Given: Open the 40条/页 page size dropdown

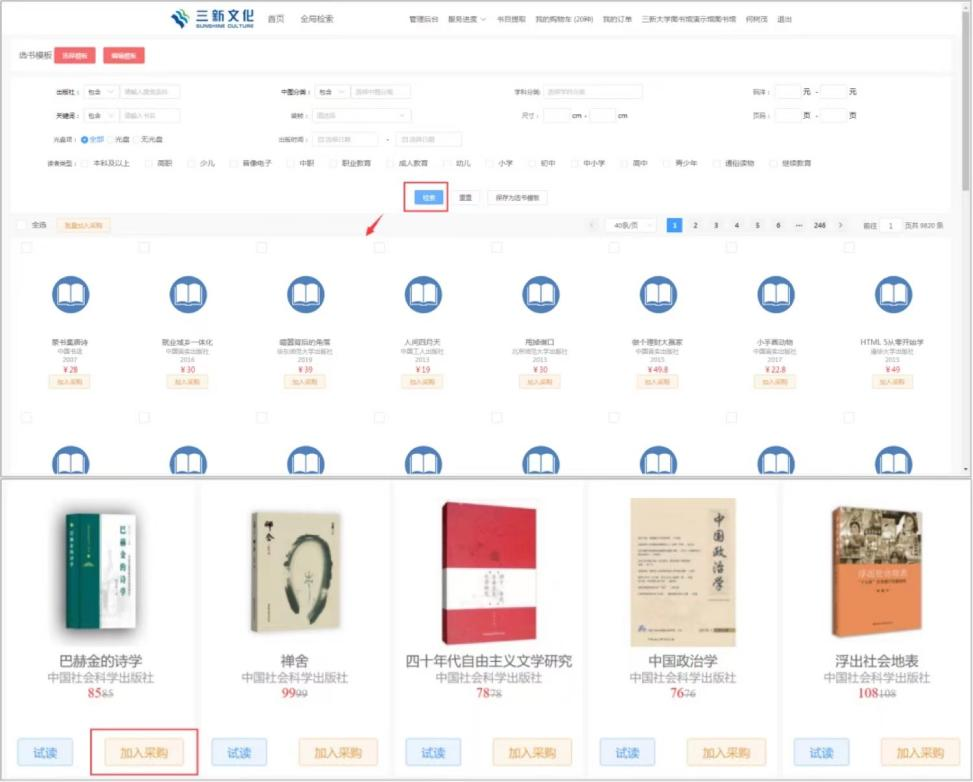Looking at the screenshot, I should pos(631,226).
